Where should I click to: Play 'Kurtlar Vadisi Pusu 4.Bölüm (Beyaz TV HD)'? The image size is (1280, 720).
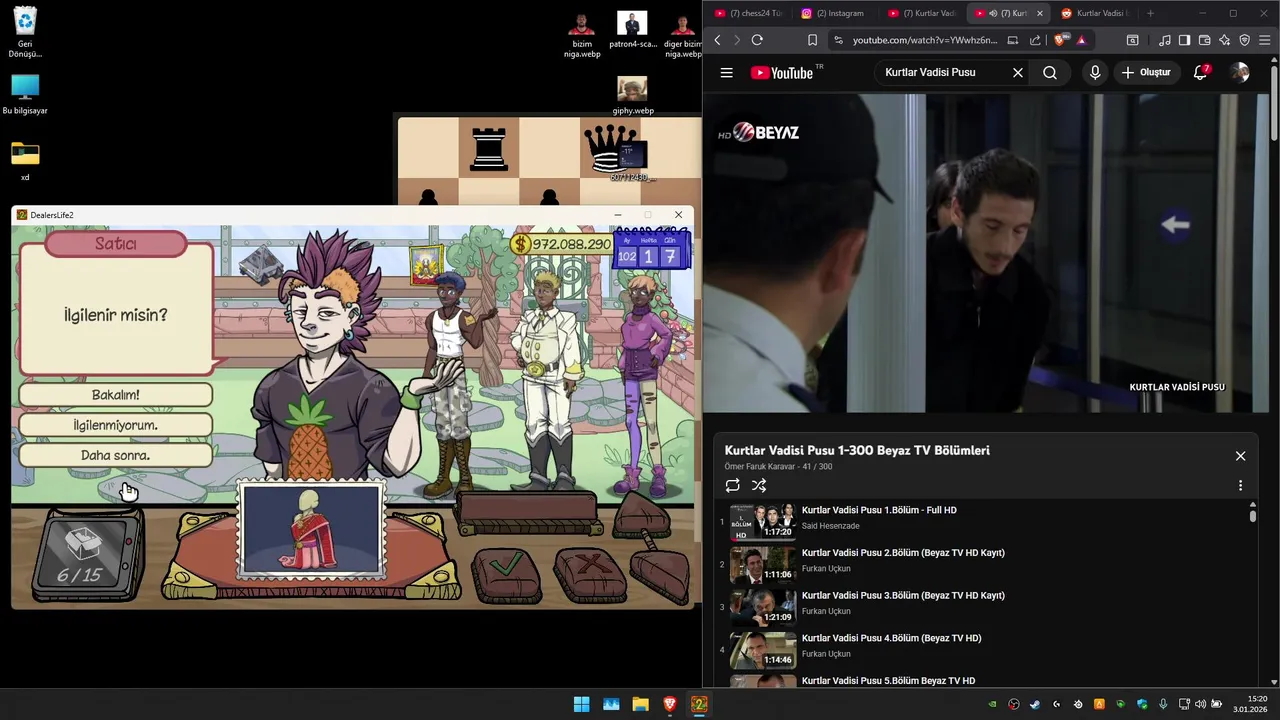click(891, 638)
